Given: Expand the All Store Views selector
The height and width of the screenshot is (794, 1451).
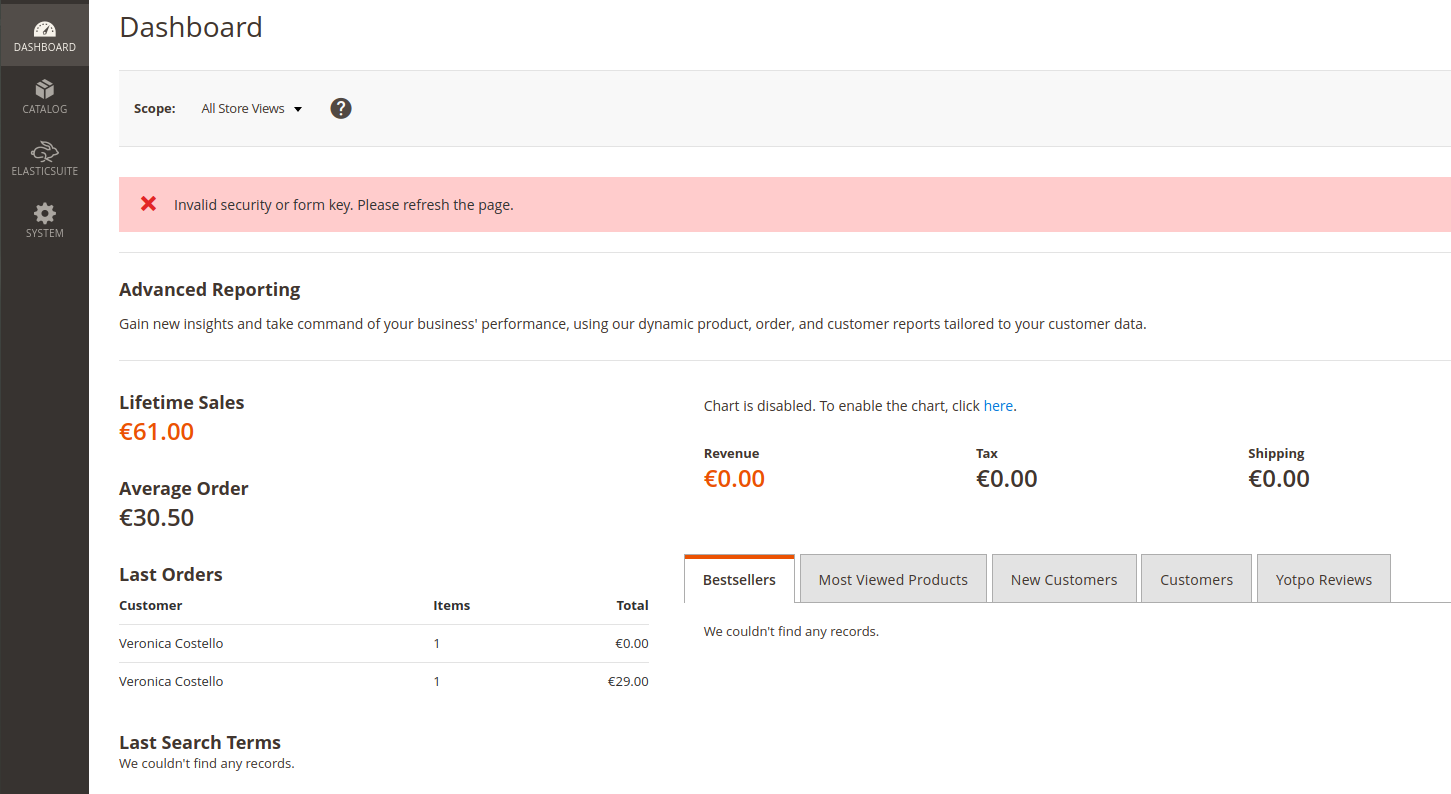Looking at the screenshot, I should [x=251, y=108].
